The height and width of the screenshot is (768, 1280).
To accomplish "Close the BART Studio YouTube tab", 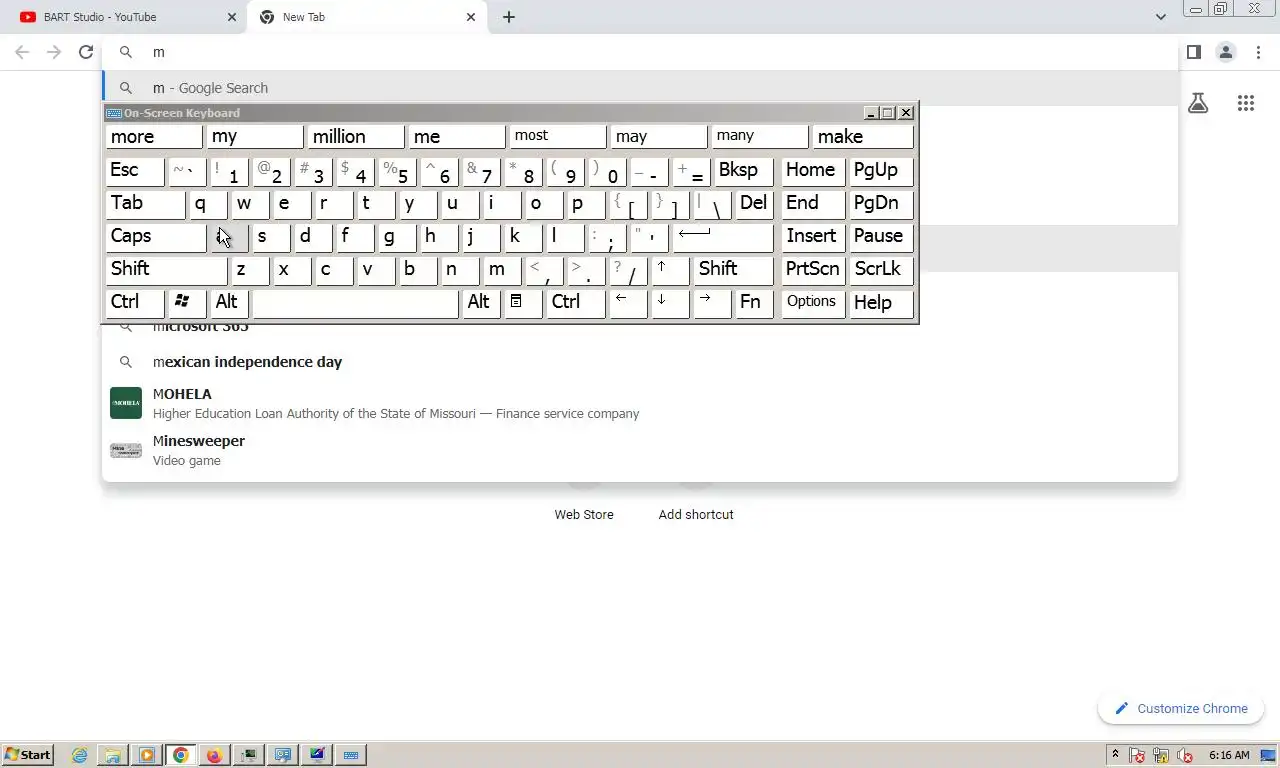I will pyautogui.click(x=232, y=17).
